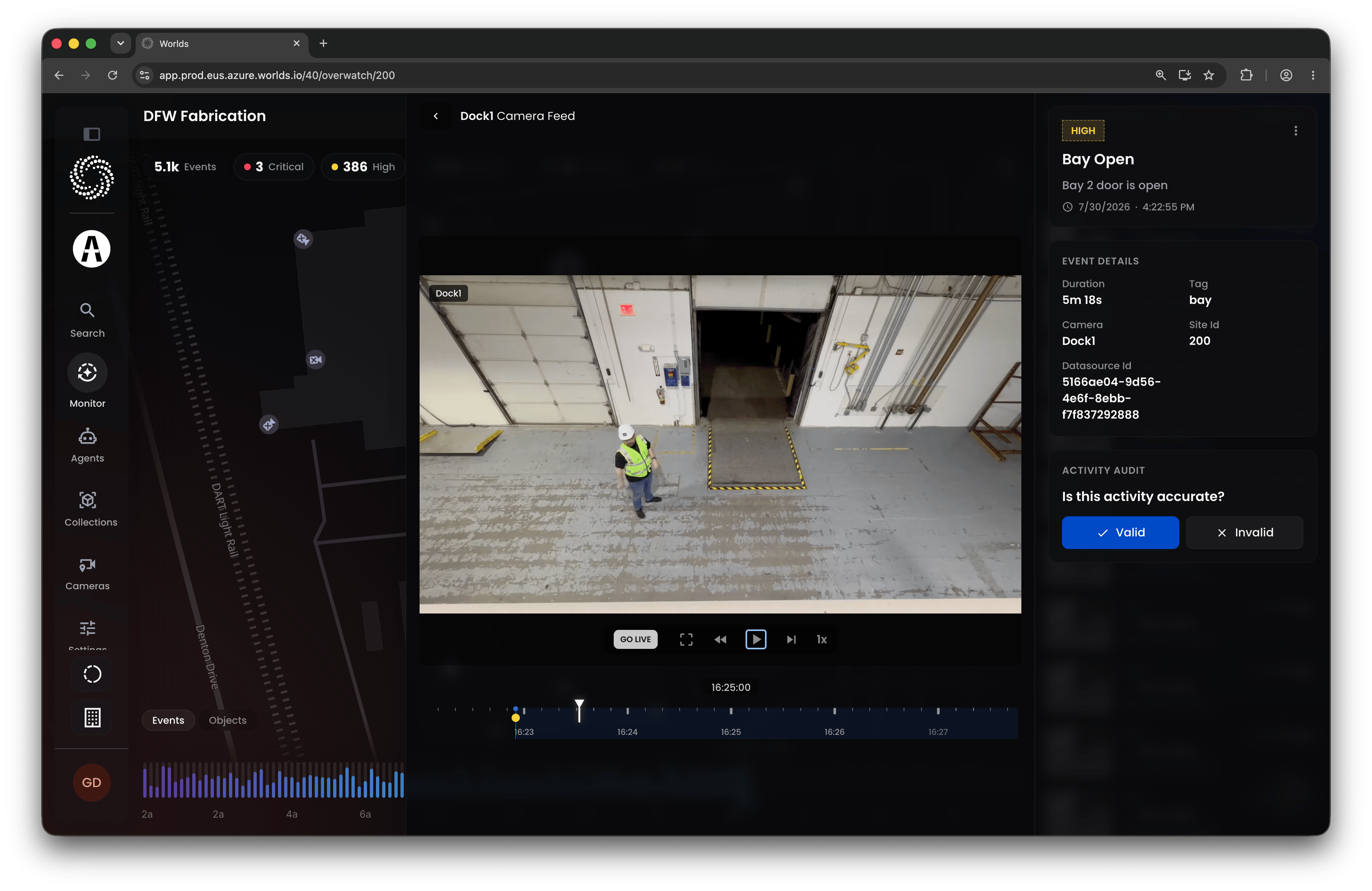The height and width of the screenshot is (891, 1372).
Task: Filter by 386 High events
Action: pos(363,167)
